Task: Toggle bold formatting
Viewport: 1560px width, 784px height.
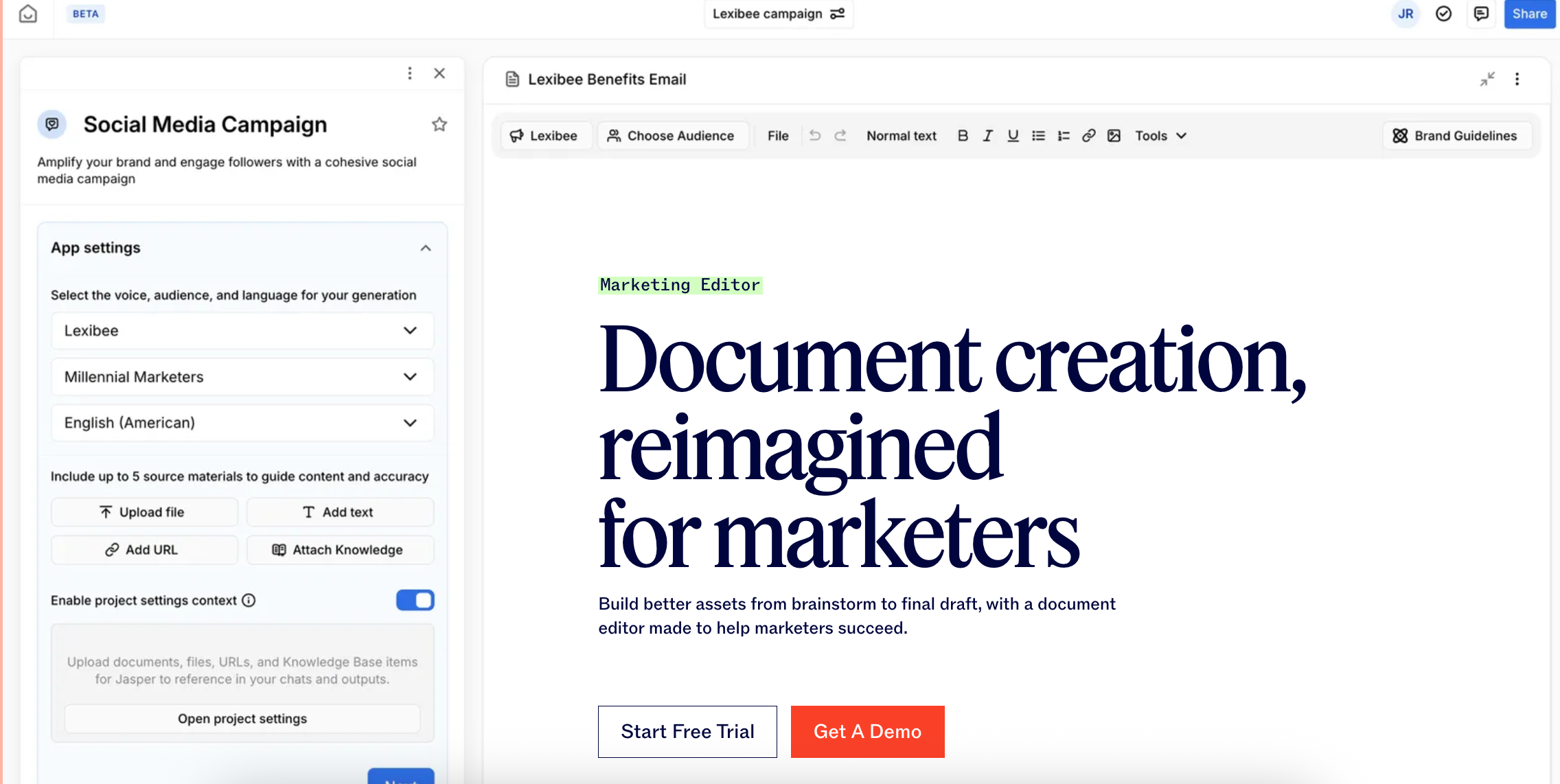Action: tap(963, 136)
